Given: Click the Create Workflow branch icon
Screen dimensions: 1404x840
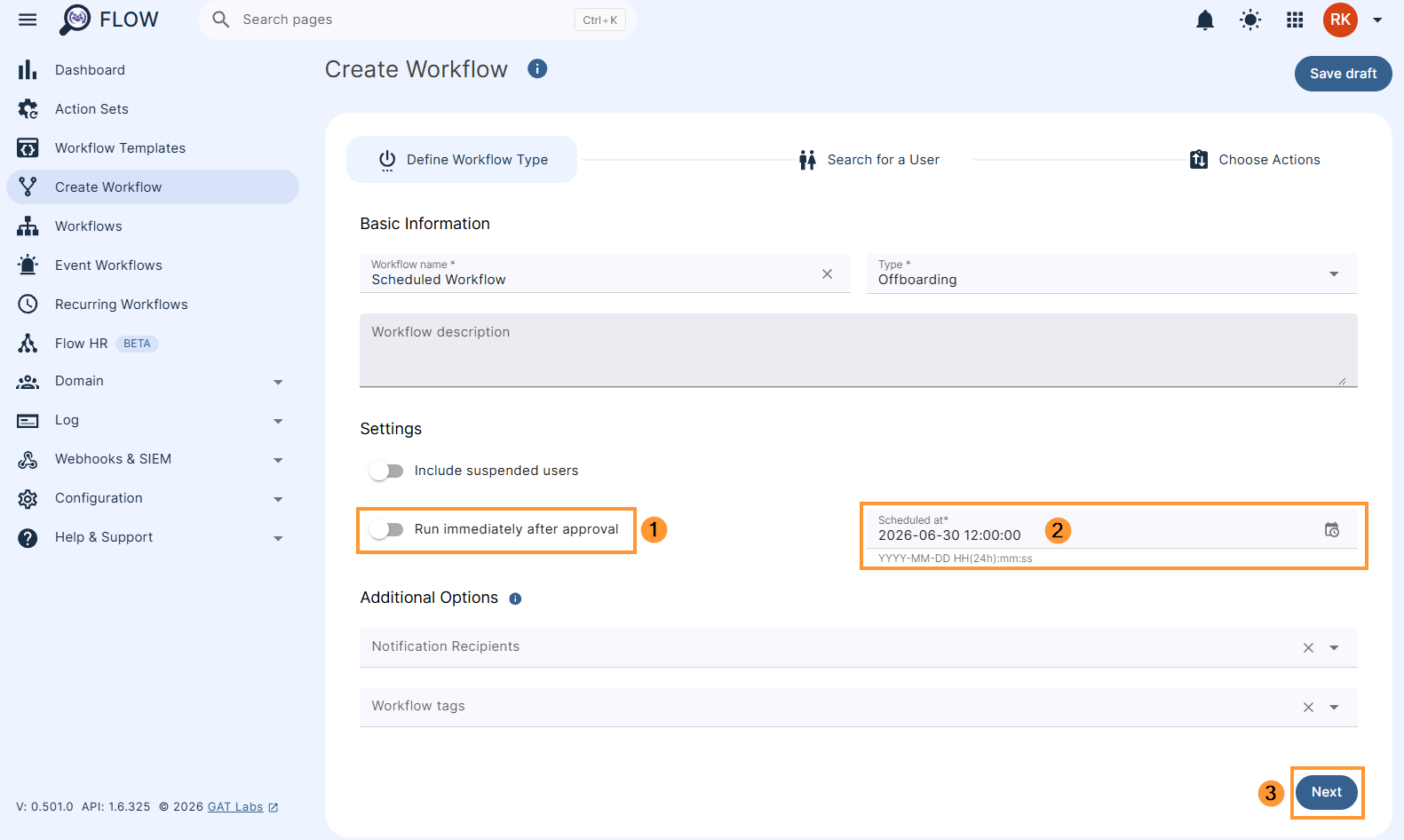Looking at the screenshot, I should (28, 186).
